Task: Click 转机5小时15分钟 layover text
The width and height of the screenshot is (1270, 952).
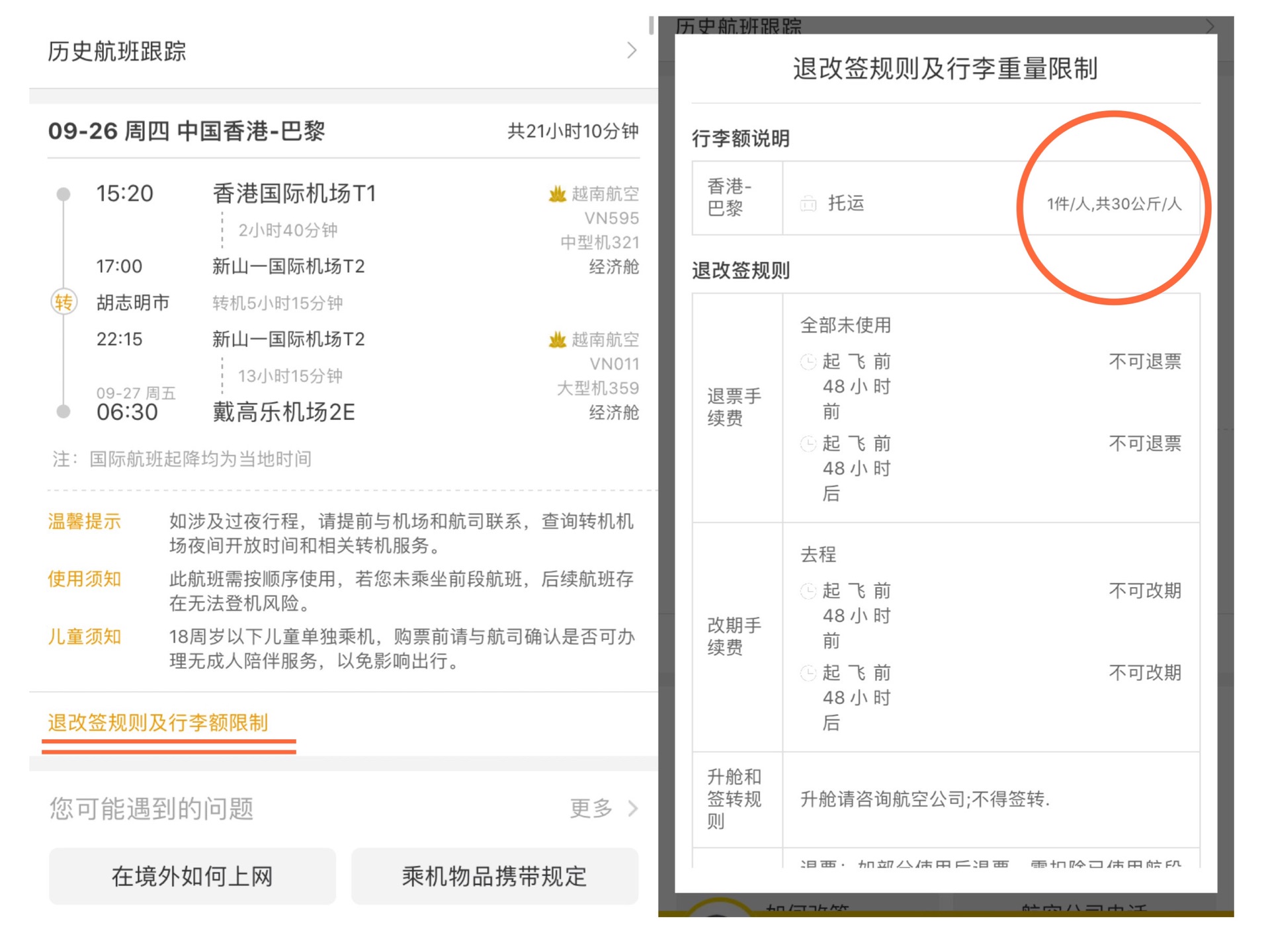Action: click(277, 303)
